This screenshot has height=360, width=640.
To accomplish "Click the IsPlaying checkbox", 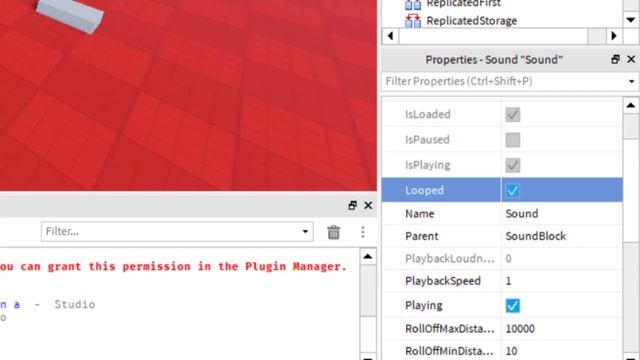I will pyautogui.click(x=513, y=165).
